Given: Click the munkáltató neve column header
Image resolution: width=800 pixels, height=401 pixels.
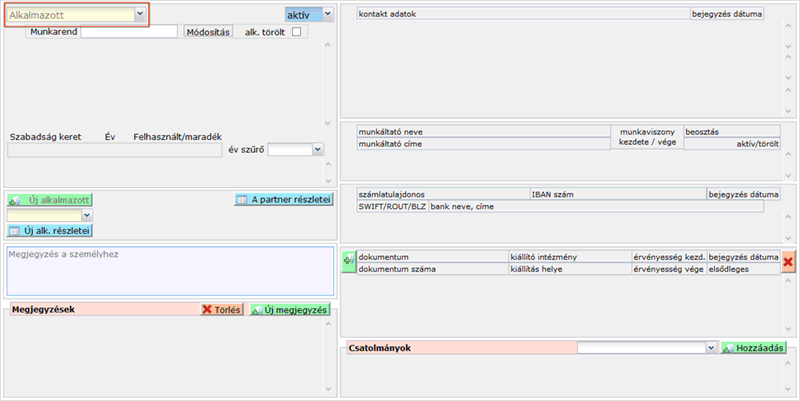Looking at the screenshot, I should click(482, 132).
